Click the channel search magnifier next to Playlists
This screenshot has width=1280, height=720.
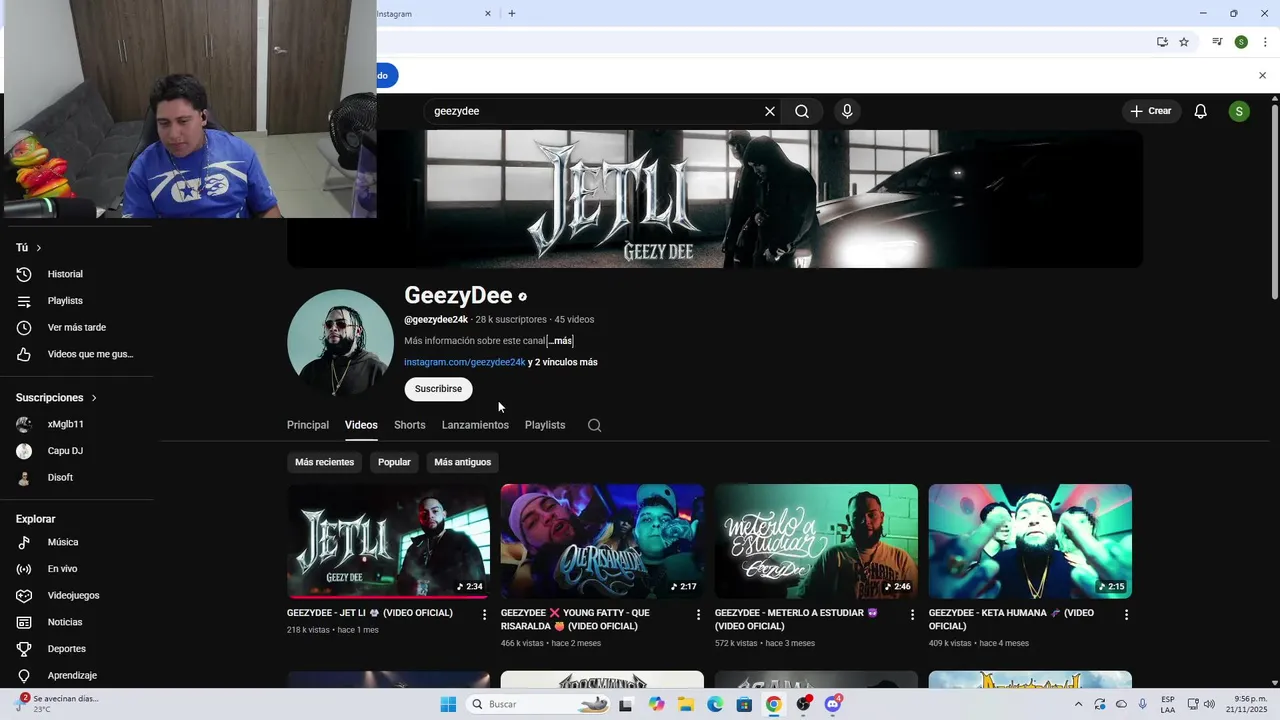594,425
